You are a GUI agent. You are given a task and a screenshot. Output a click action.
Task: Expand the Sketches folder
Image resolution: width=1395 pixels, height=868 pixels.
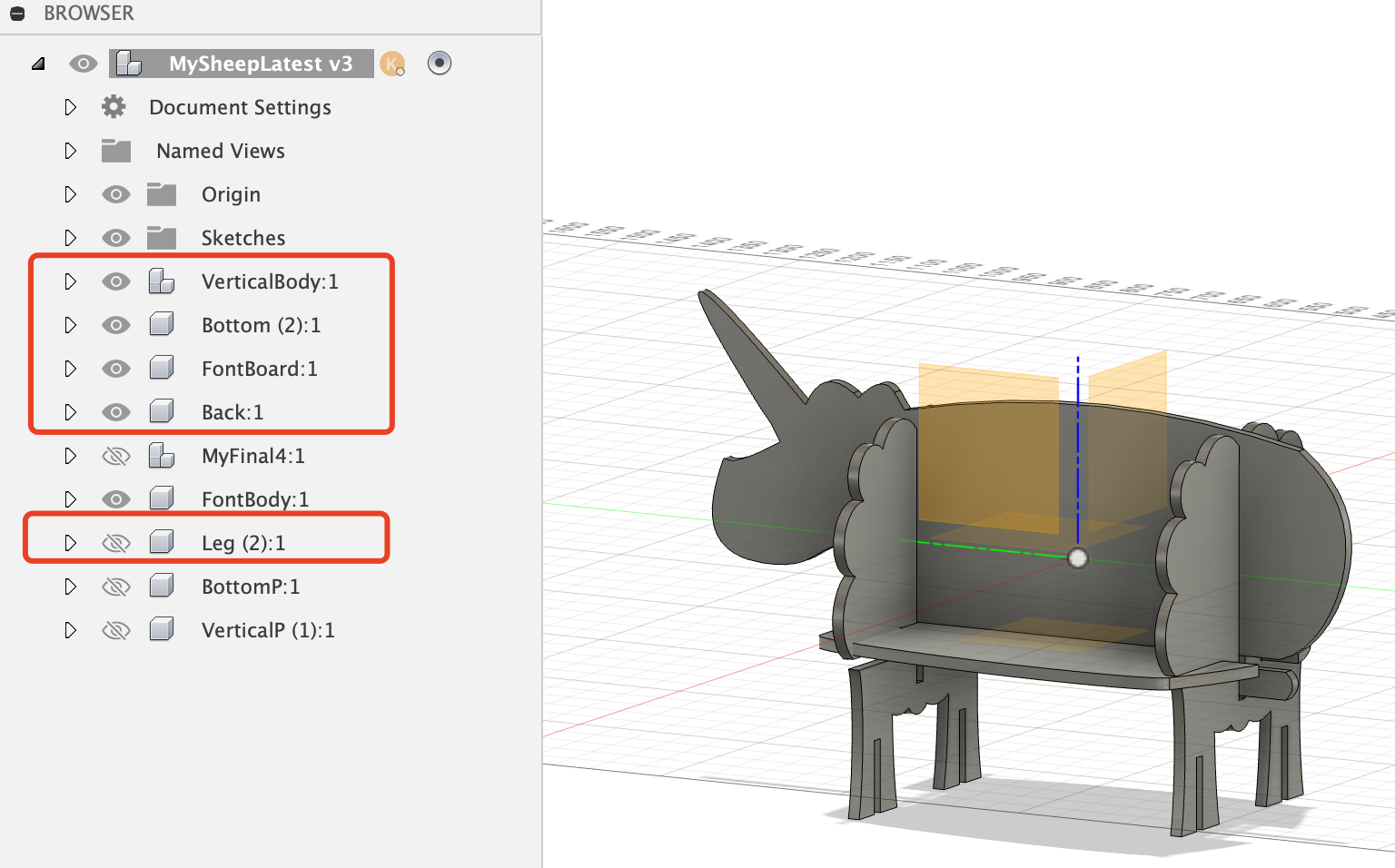(71, 238)
